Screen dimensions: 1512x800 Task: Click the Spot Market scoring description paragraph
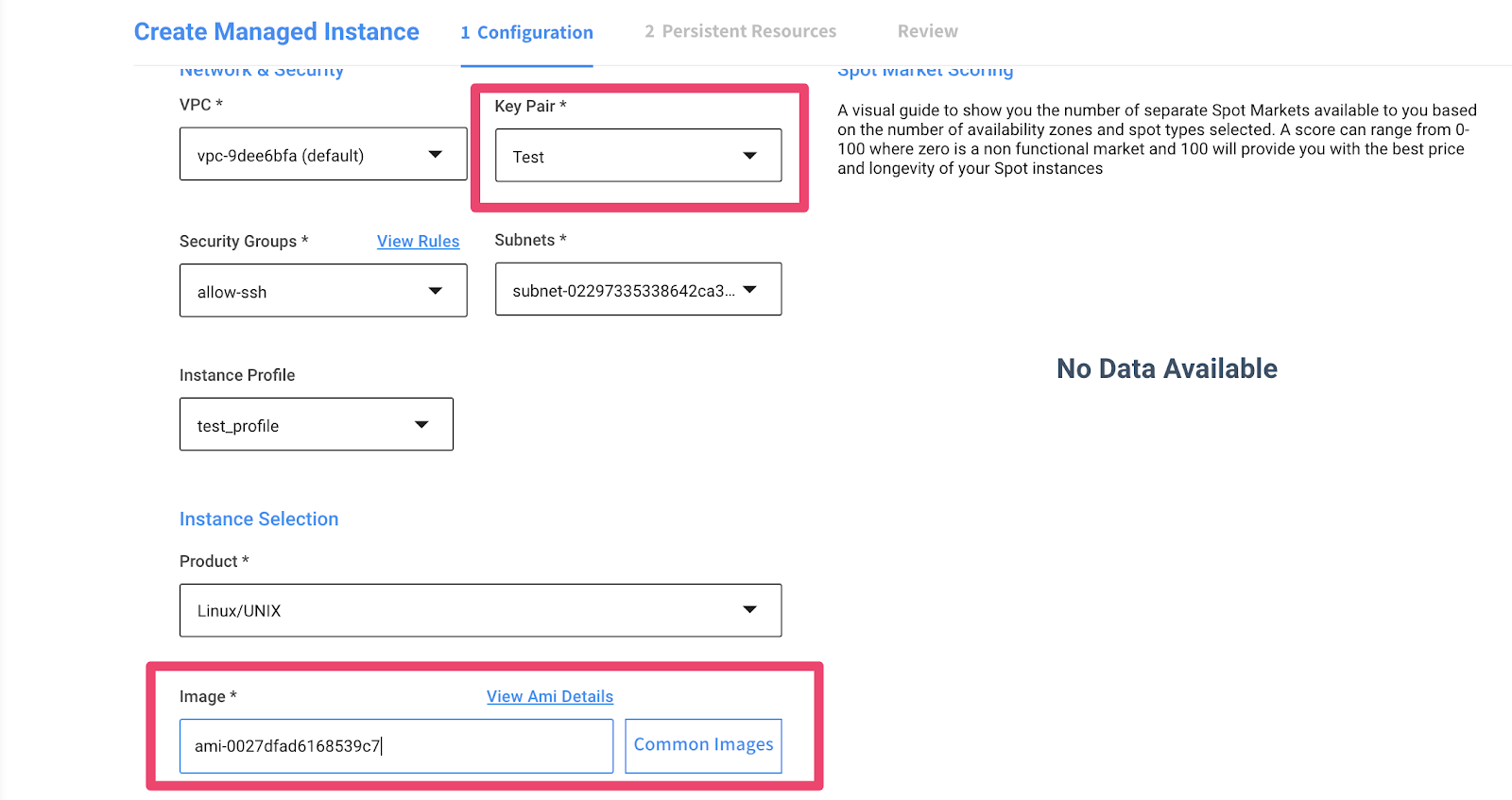[x=1157, y=139]
